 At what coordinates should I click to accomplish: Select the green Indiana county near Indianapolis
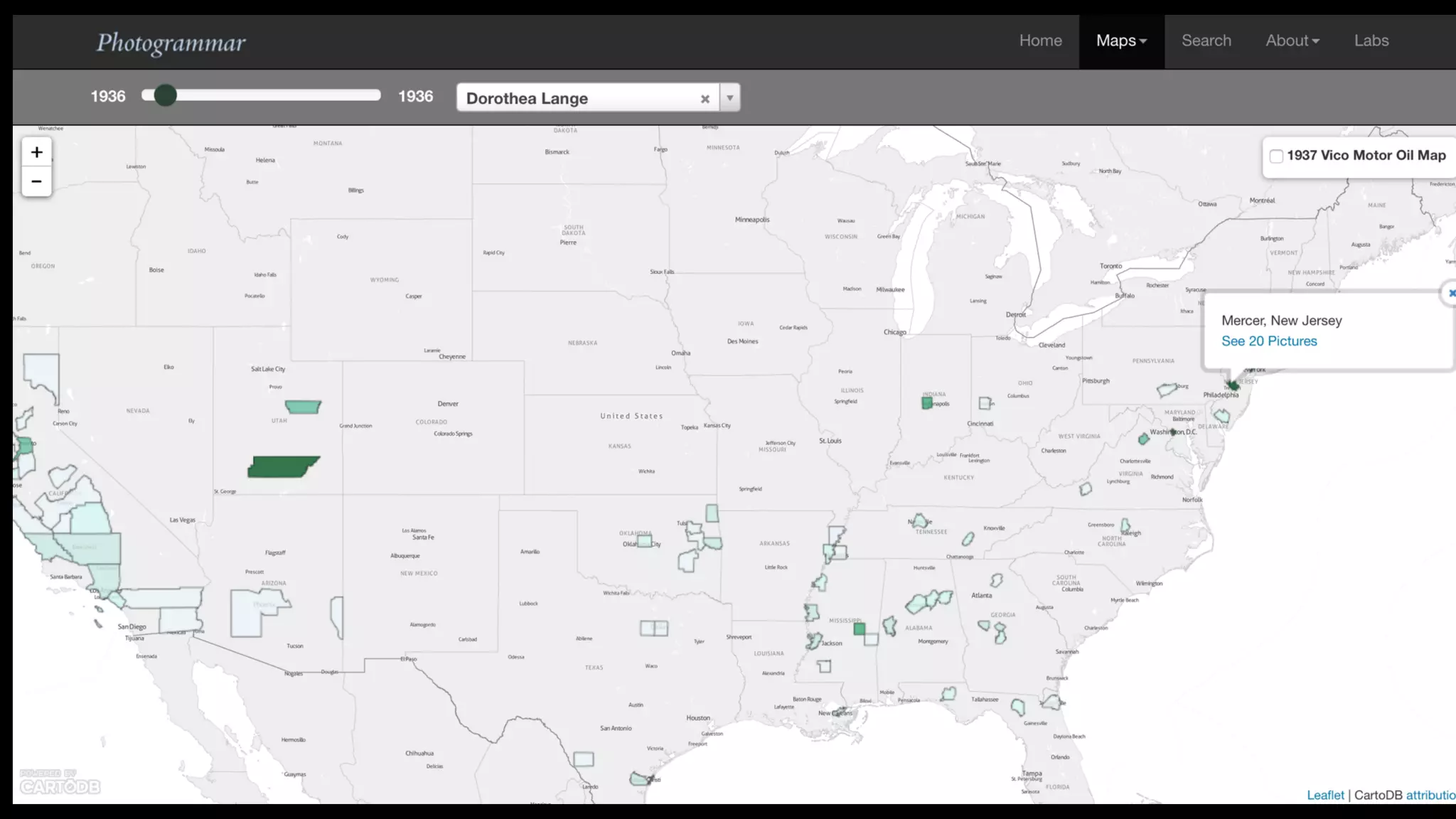click(926, 403)
